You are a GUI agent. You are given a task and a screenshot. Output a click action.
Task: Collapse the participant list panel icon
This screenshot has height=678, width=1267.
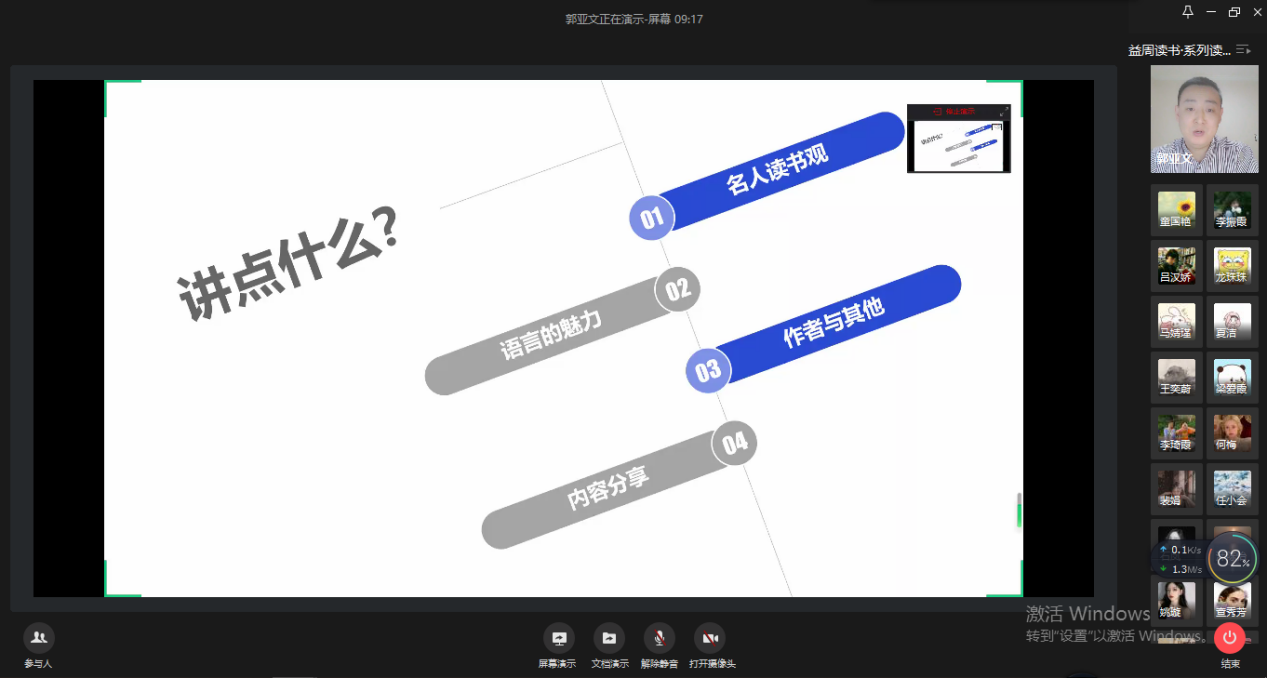1243,50
